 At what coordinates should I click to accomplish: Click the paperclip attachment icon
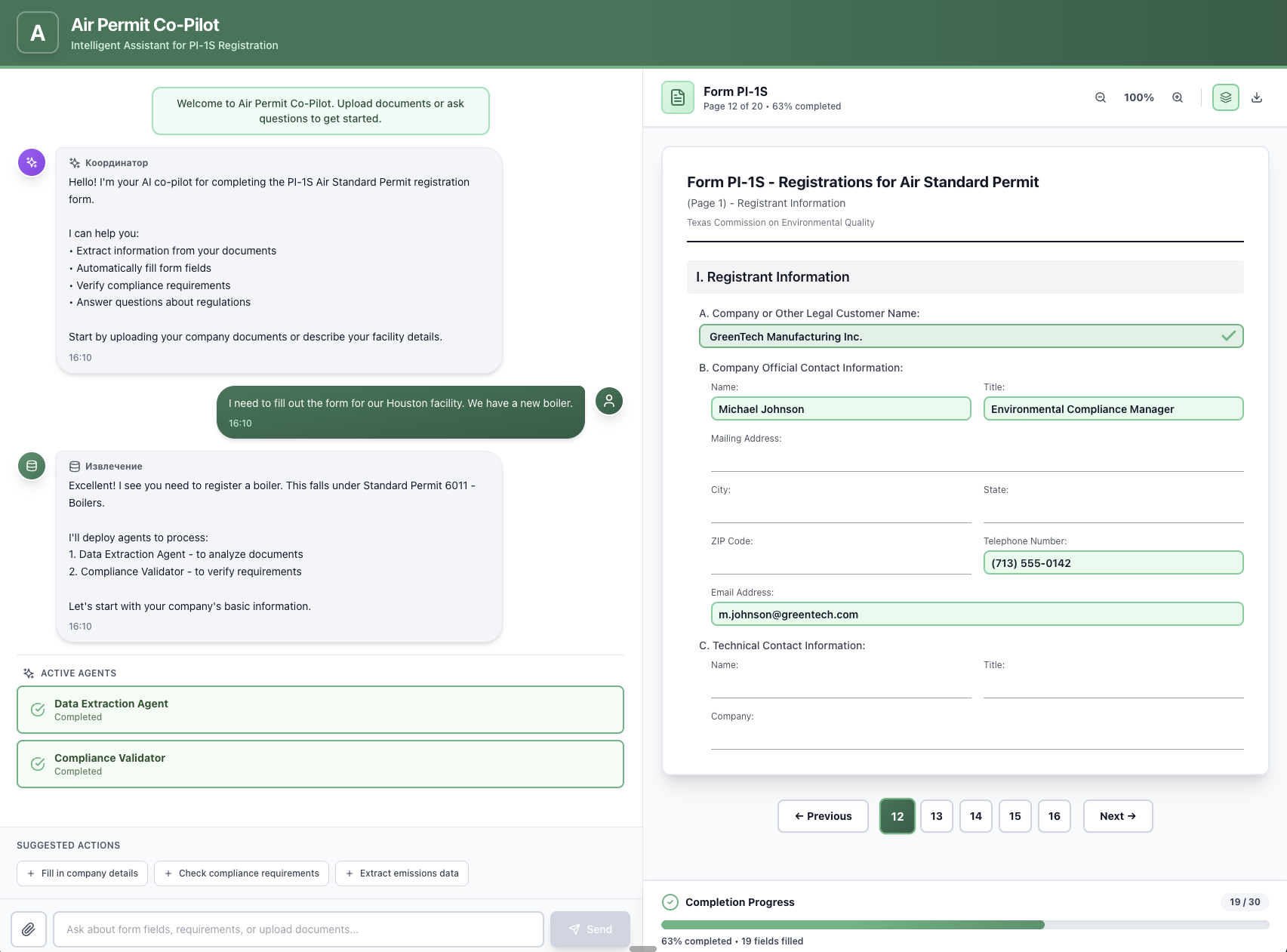tap(29, 929)
